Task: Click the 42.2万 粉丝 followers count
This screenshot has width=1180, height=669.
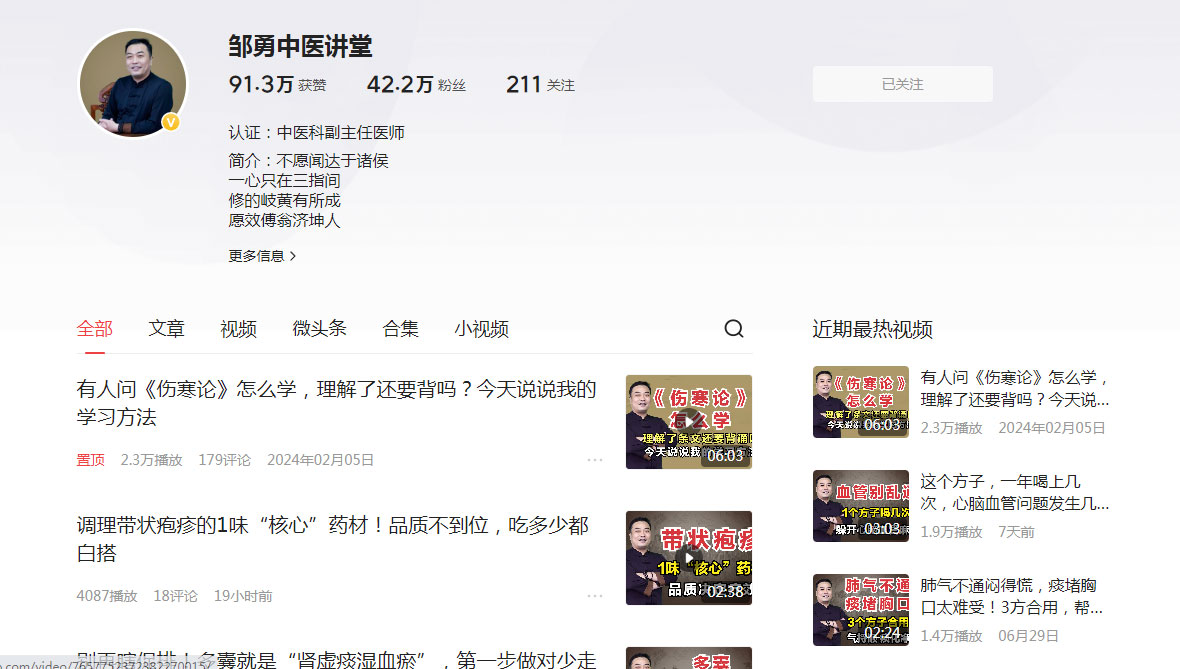Action: [416, 84]
